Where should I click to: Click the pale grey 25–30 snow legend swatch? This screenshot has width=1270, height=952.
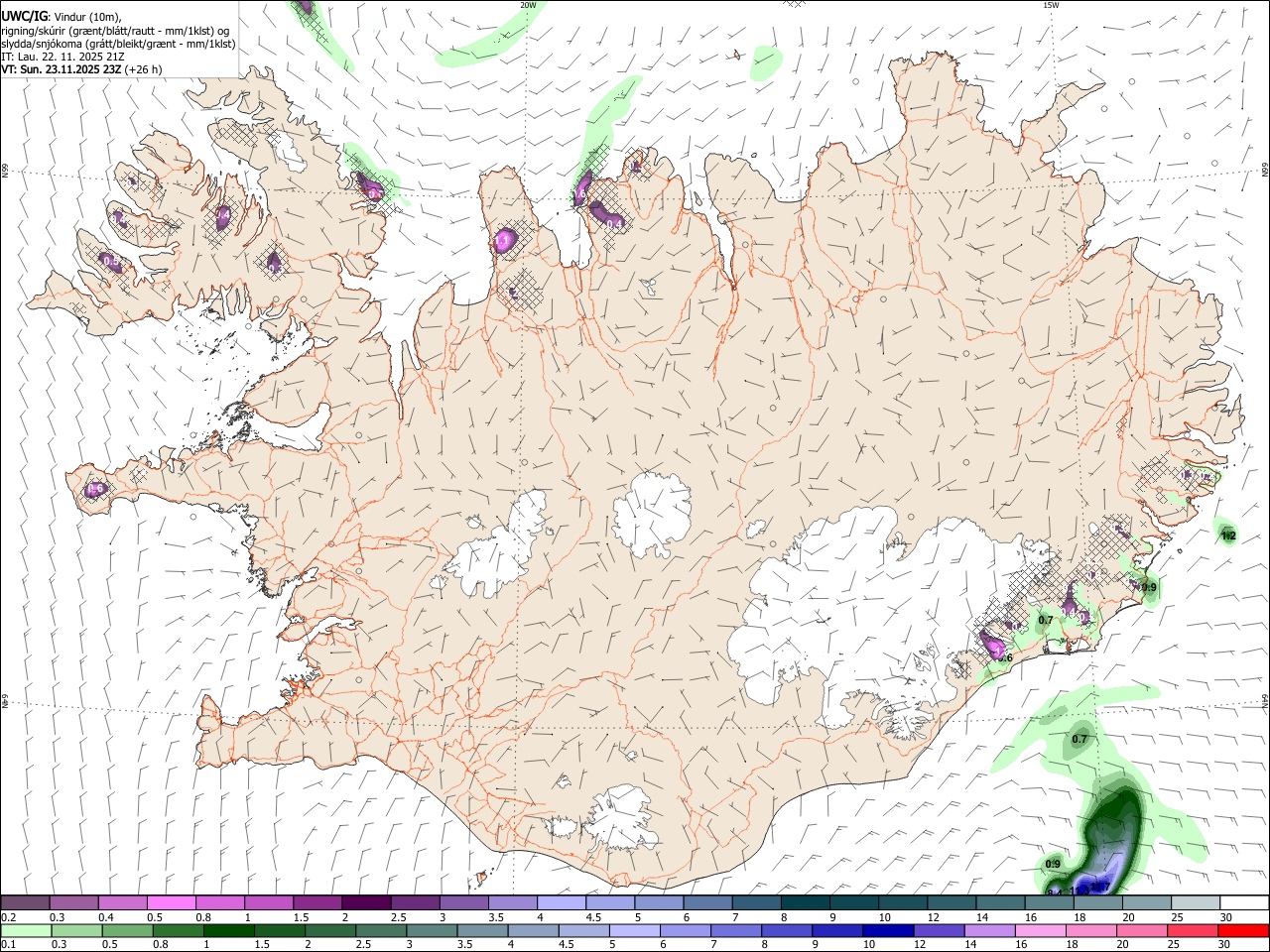pos(1196,902)
